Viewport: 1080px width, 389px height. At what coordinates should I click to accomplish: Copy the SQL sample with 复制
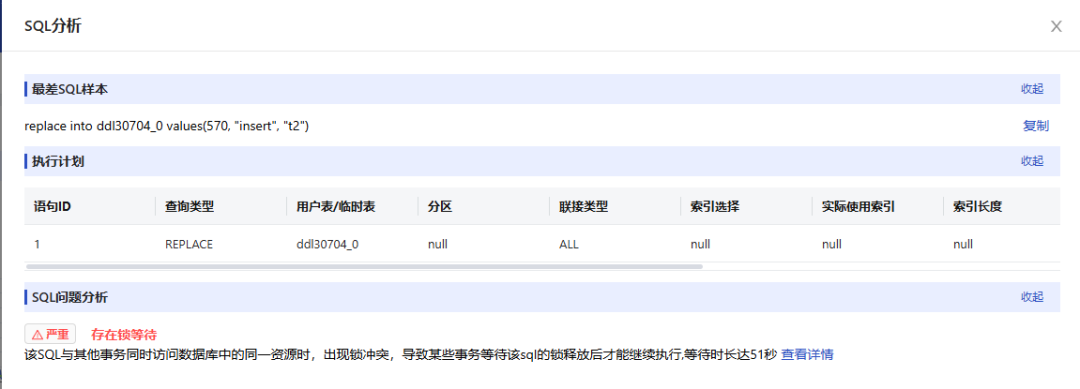pyautogui.click(x=1036, y=126)
